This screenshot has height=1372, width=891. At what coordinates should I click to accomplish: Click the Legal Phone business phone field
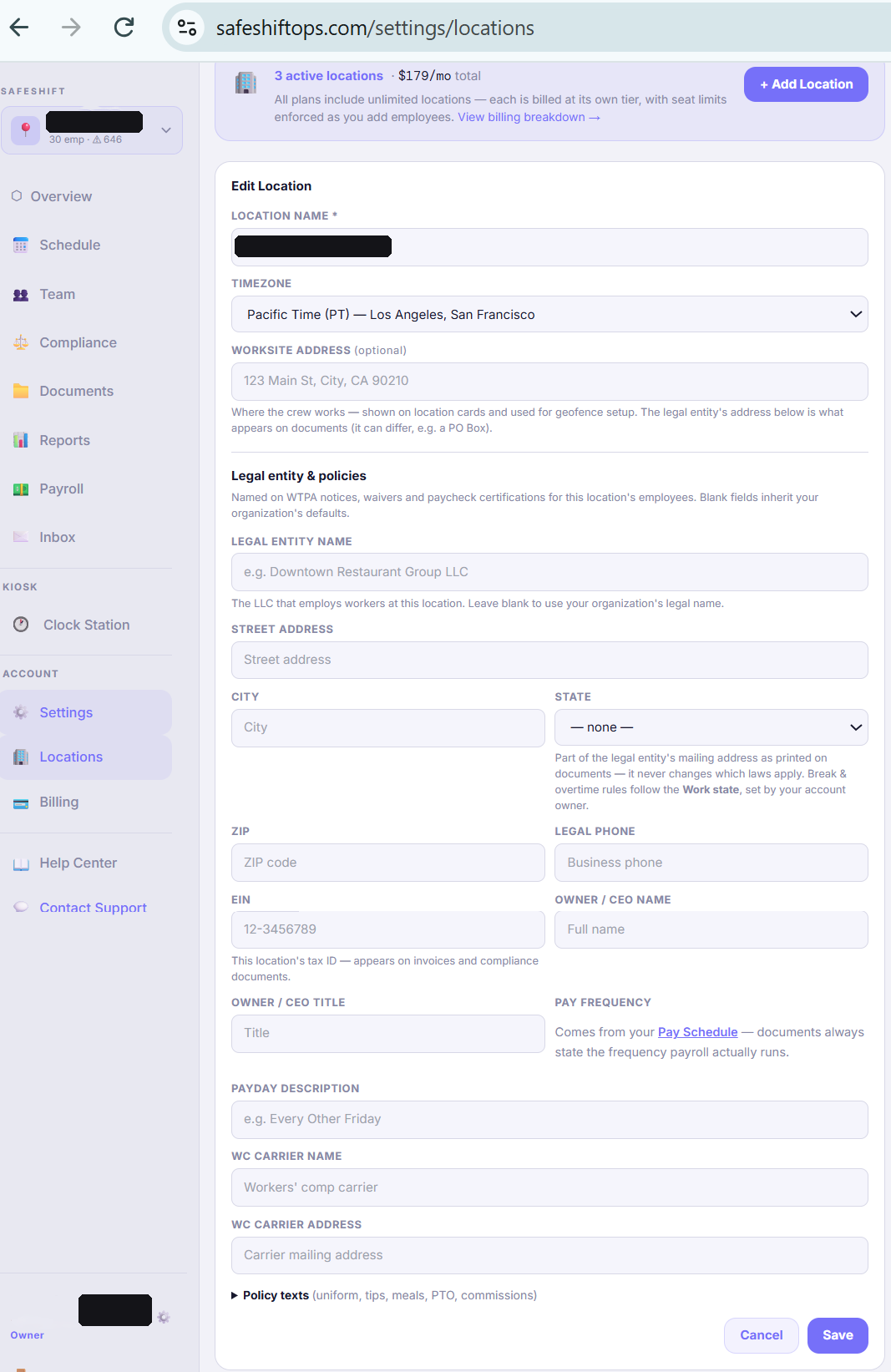[711, 863]
